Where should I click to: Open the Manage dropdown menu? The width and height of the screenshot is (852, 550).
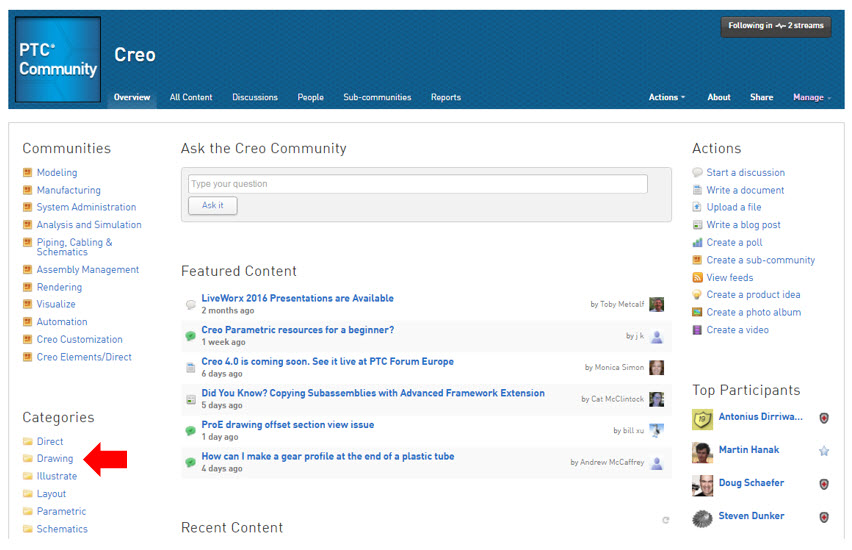click(x=812, y=97)
